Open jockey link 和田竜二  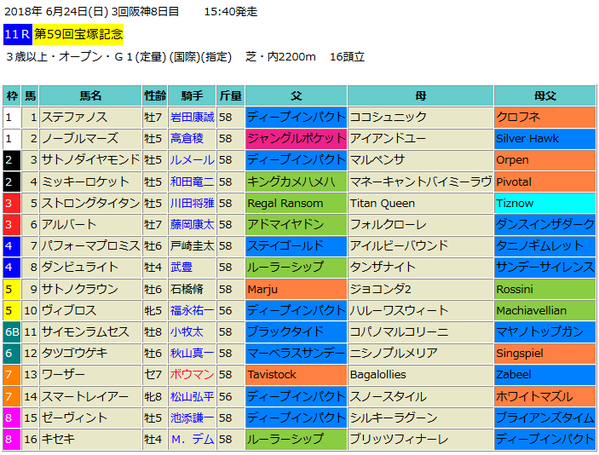[192, 182]
